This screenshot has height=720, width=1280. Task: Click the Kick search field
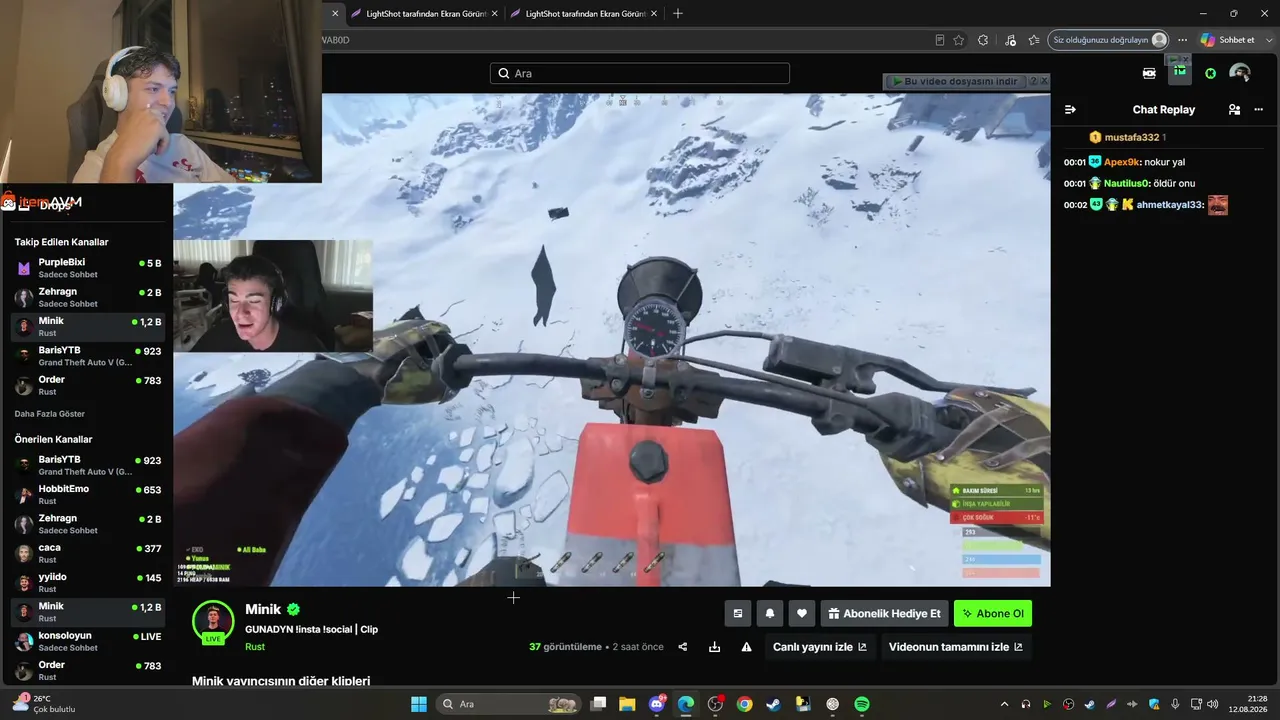click(x=640, y=73)
